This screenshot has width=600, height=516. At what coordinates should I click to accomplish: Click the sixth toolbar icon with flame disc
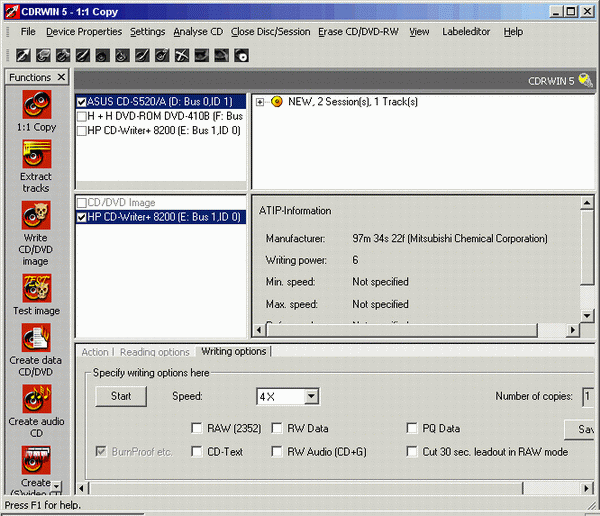coord(122,56)
